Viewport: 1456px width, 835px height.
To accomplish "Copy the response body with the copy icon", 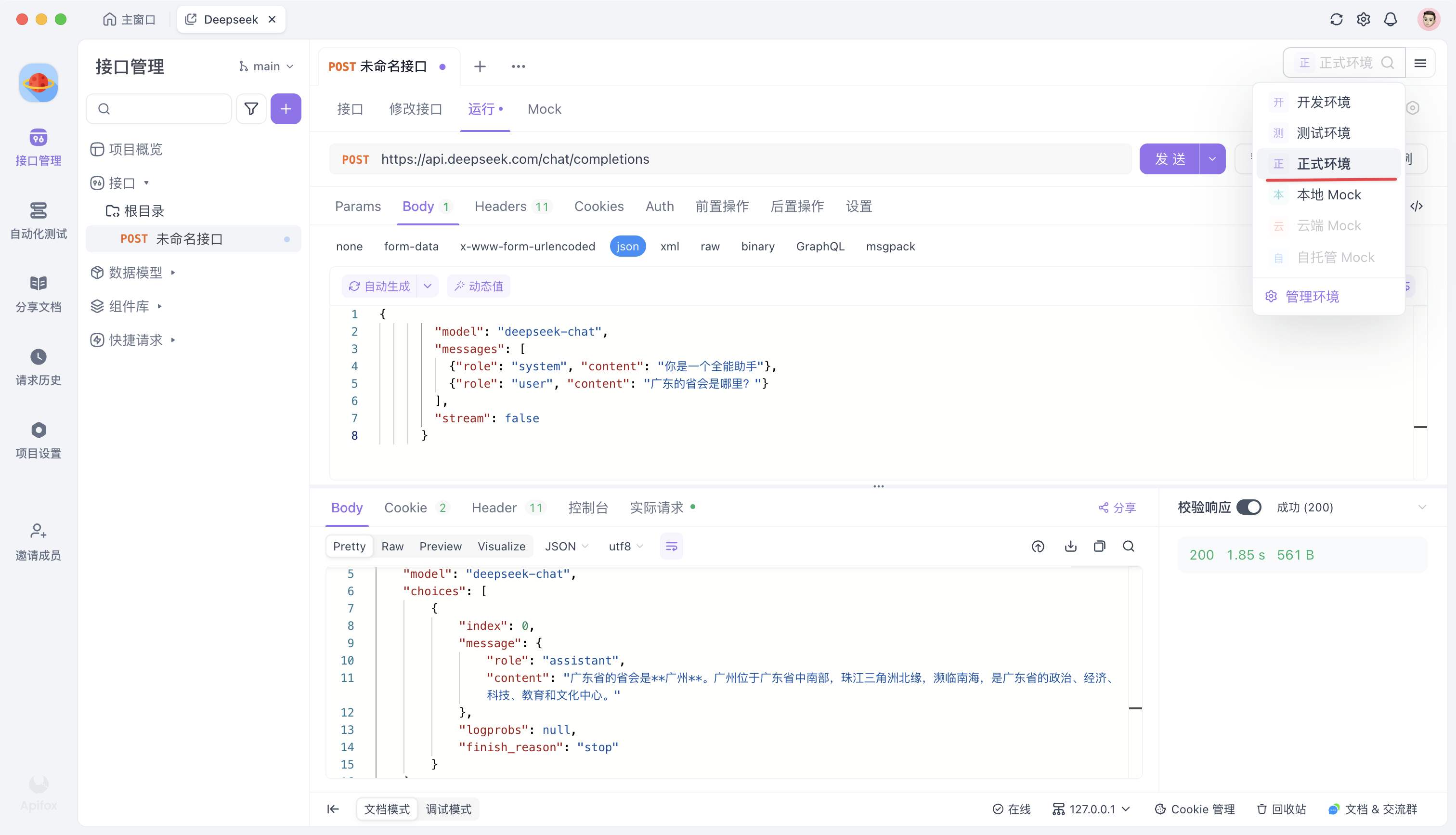I will point(1099,546).
